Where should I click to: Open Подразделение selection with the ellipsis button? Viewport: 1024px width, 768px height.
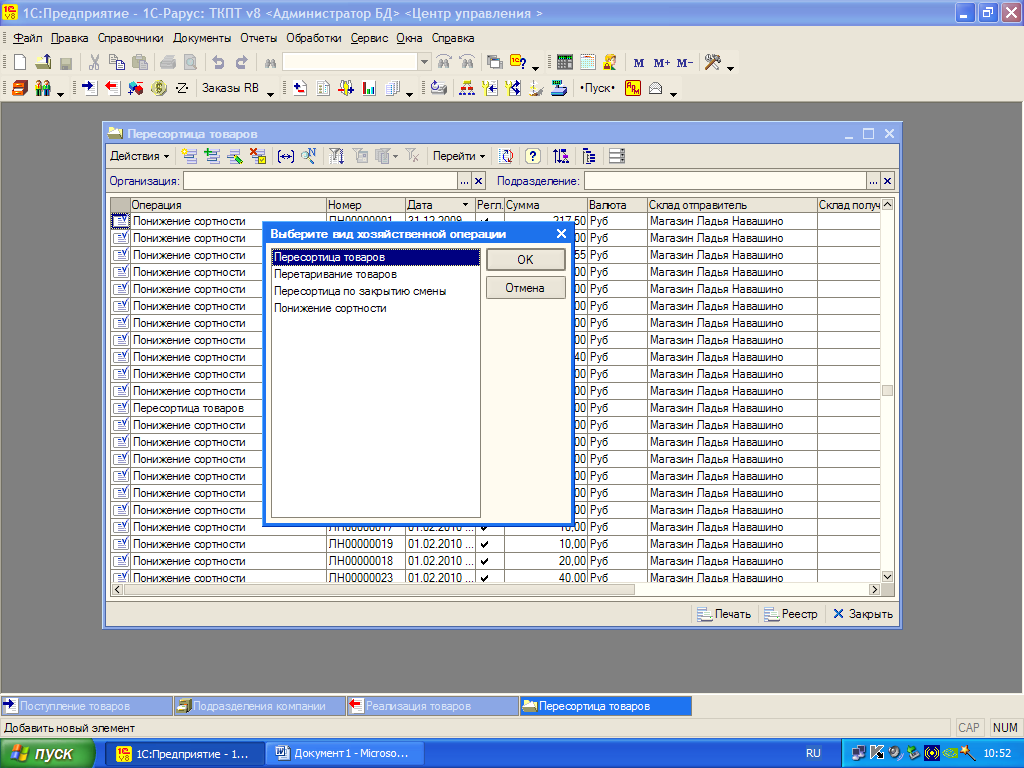pos(873,182)
